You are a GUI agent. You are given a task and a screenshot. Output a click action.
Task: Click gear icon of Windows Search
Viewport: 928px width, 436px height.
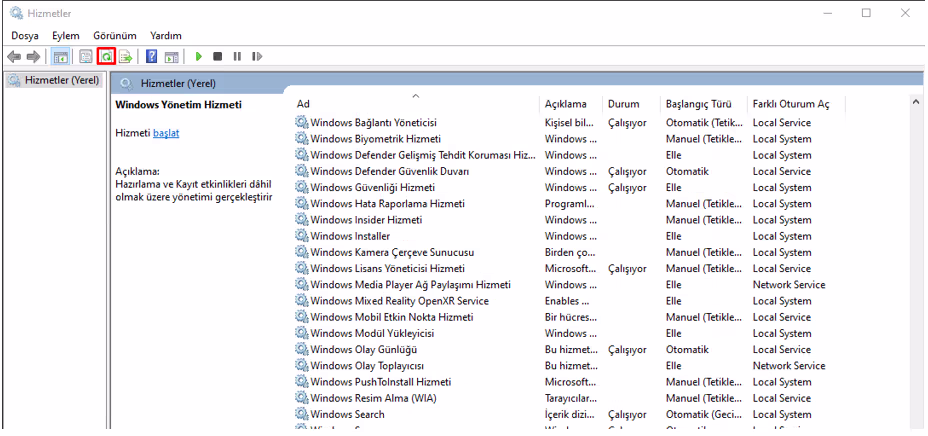[302, 414]
